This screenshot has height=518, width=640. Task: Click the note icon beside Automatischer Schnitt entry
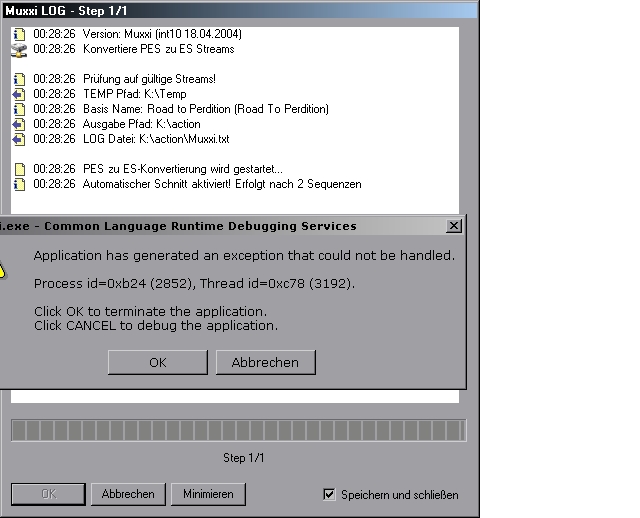click(18, 184)
